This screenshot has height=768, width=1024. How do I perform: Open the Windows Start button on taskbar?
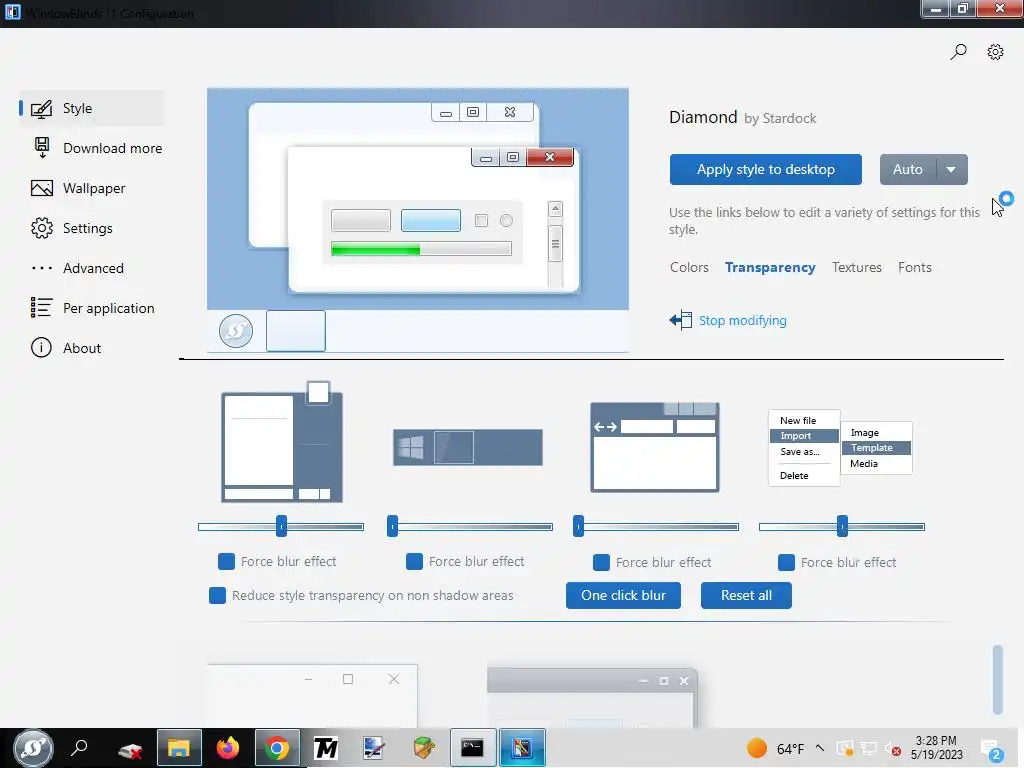[x=33, y=748]
